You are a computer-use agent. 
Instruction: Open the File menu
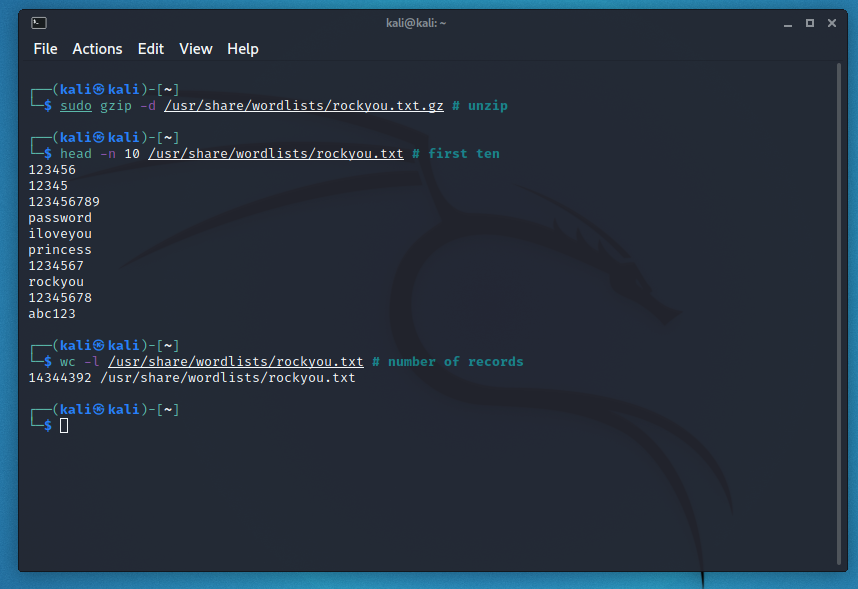point(45,49)
